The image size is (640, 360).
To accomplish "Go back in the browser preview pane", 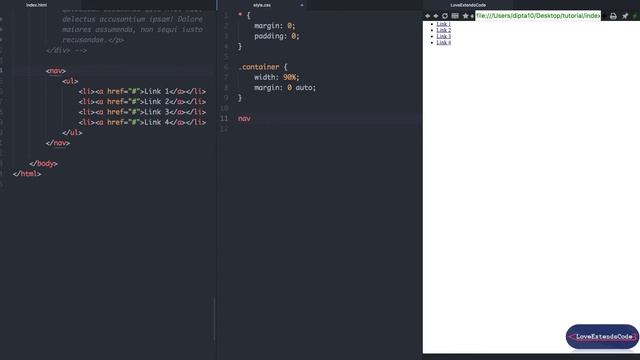I will click(x=427, y=16).
